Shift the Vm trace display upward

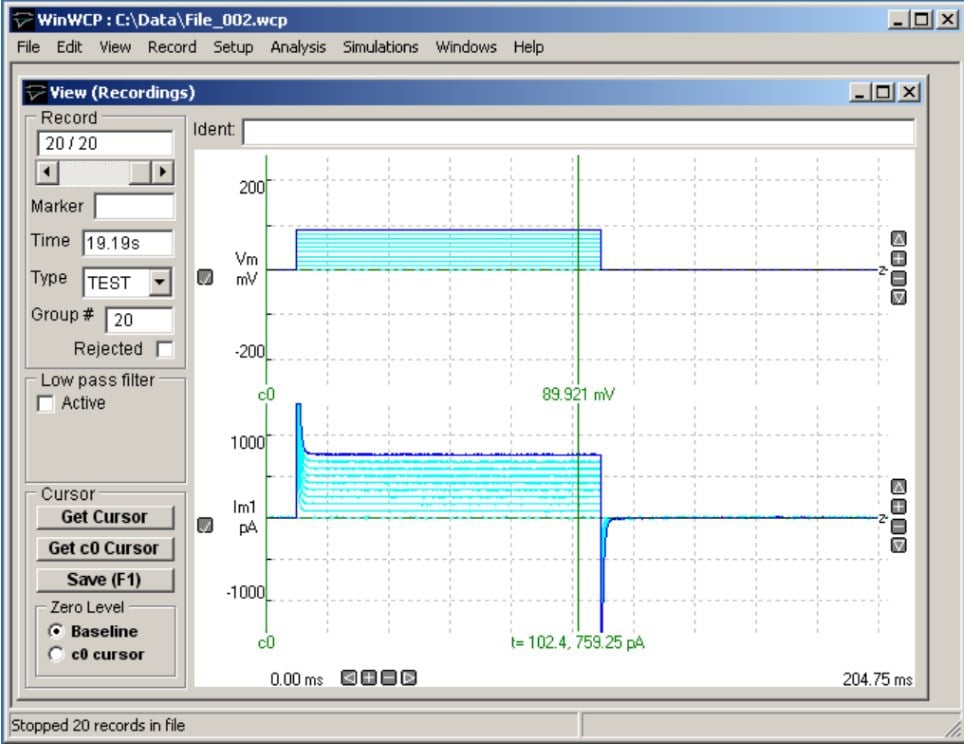pyautogui.click(x=898, y=239)
